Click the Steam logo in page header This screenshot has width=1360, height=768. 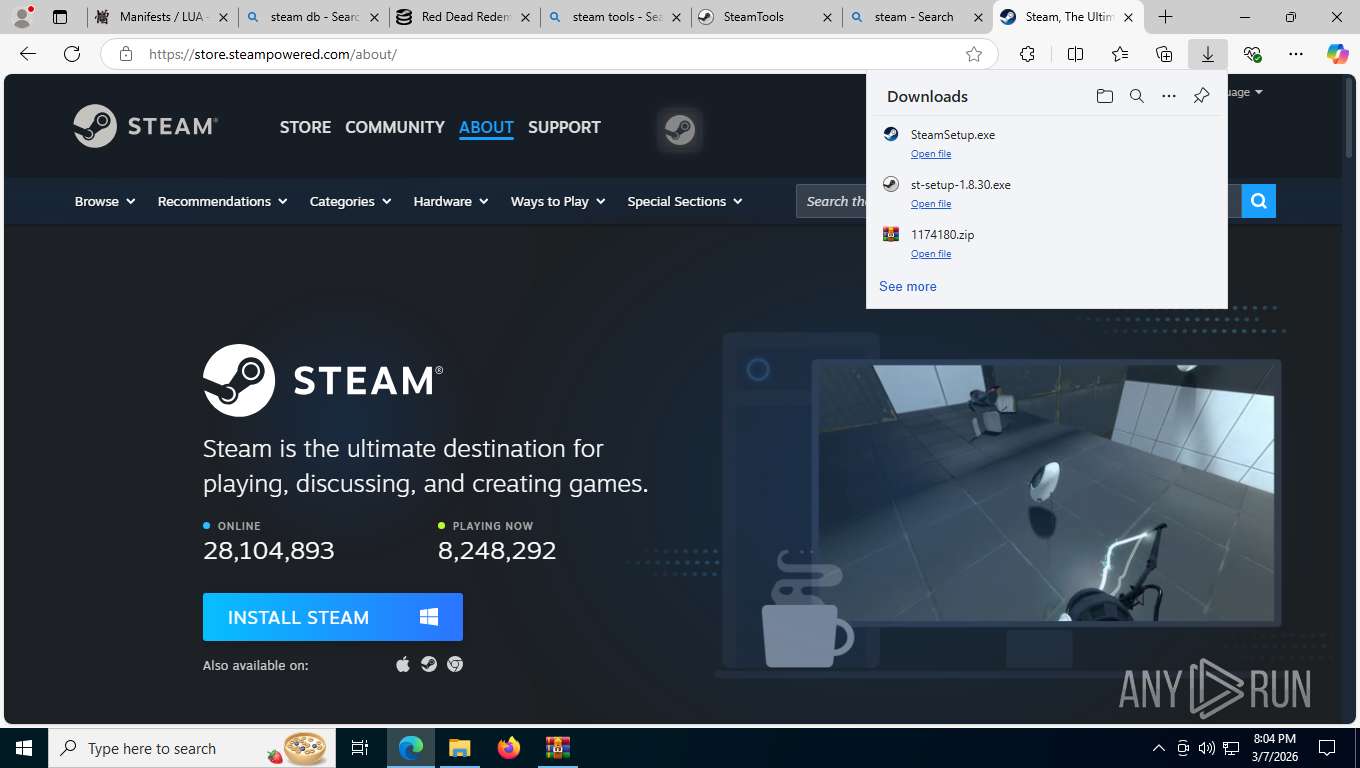145,126
